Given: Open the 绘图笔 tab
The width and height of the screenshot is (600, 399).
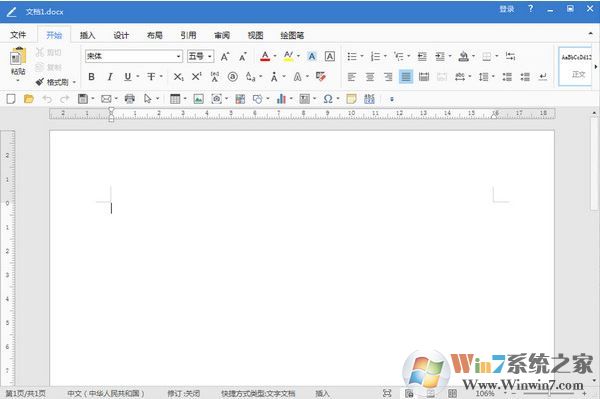Looking at the screenshot, I should [292, 35].
